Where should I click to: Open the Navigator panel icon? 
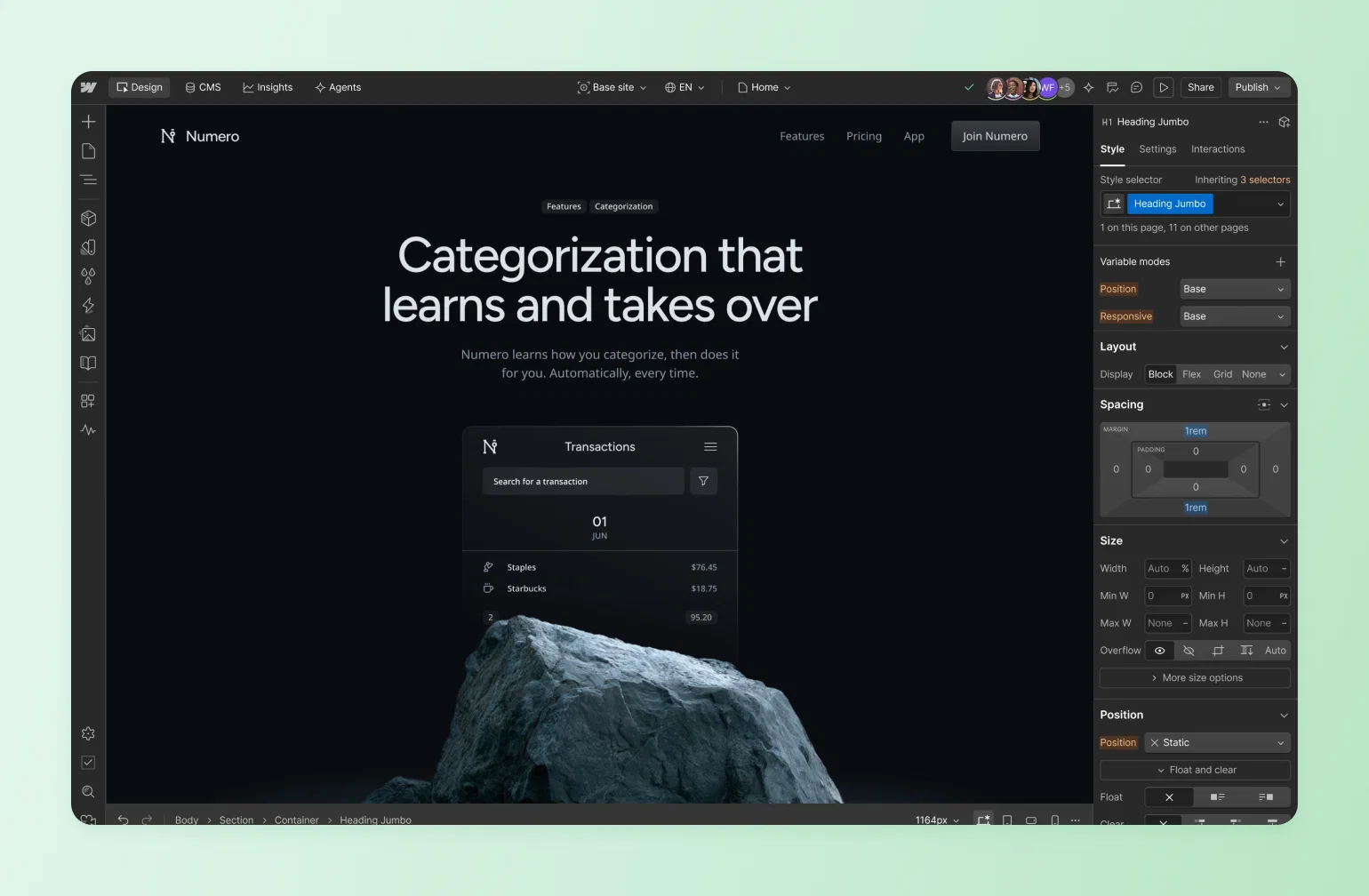[x=88, y=180]
